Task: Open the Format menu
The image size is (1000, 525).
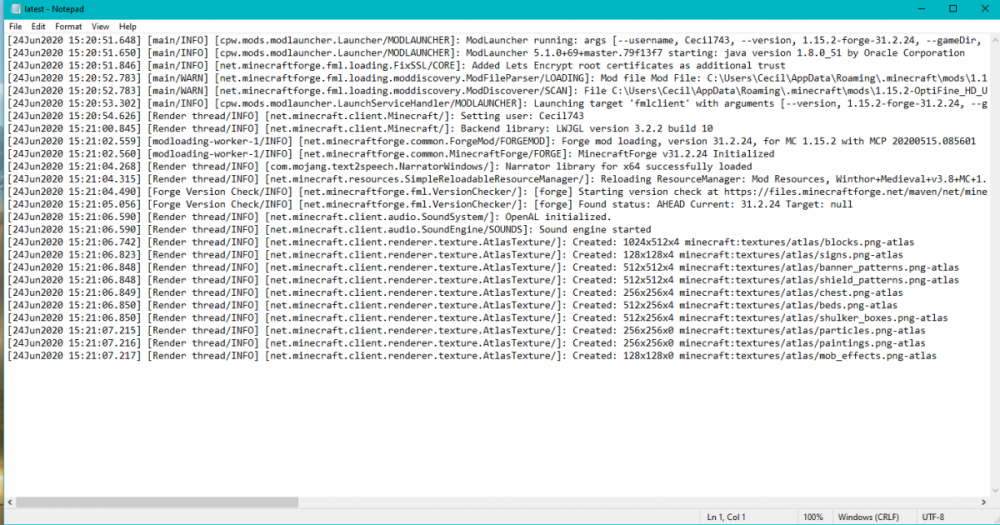Action: [69, 26]
